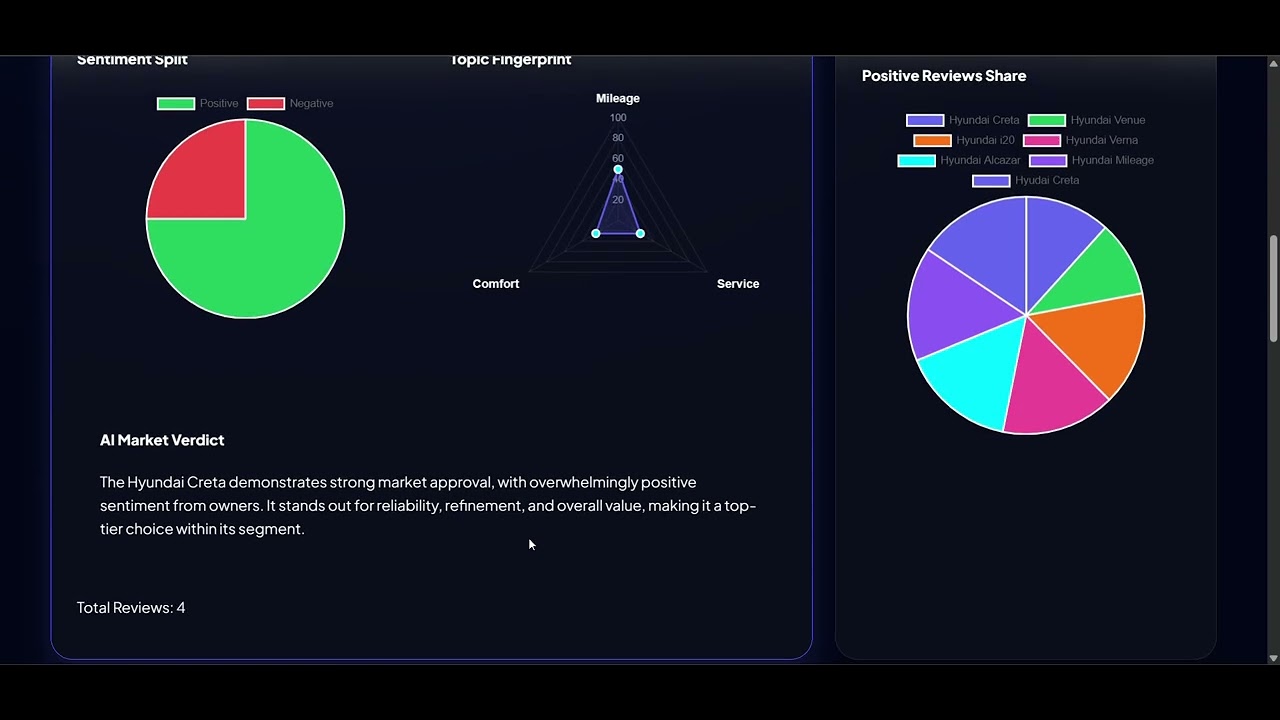Toggle the Hyundai Alcazar legend entry
The width and height of the screenshot is (1280, 720).
point(959,160)
